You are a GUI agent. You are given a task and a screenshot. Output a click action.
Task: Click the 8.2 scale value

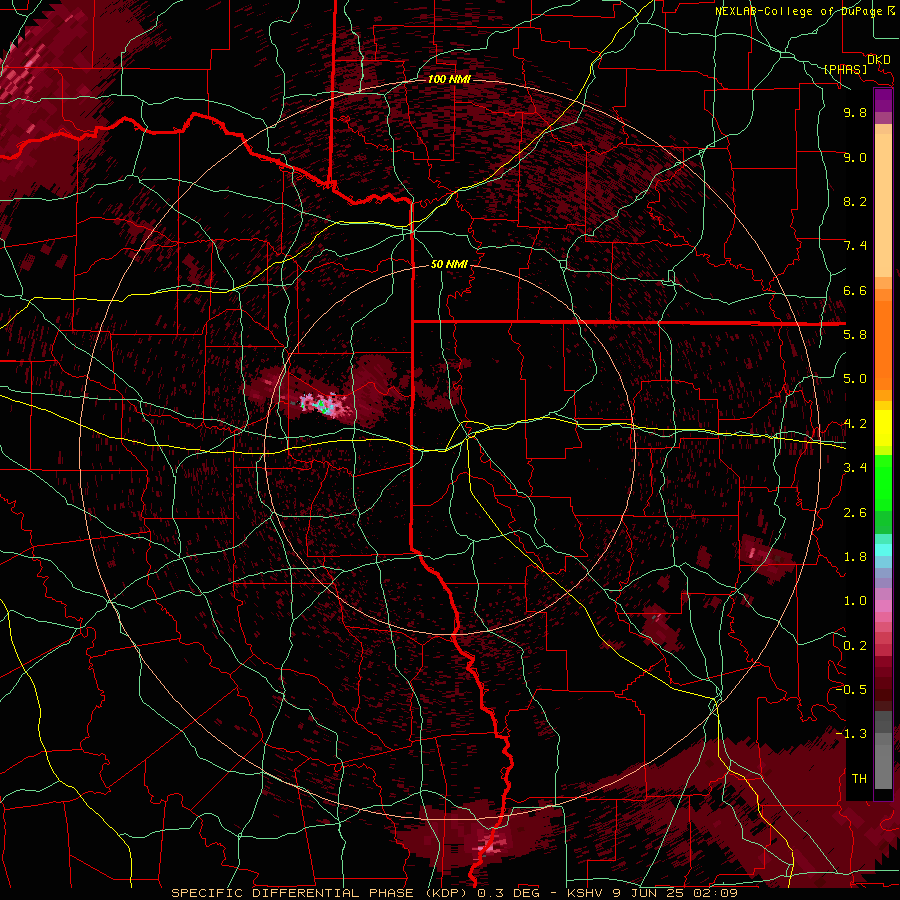pyautogui.click(x=855, y=201)
